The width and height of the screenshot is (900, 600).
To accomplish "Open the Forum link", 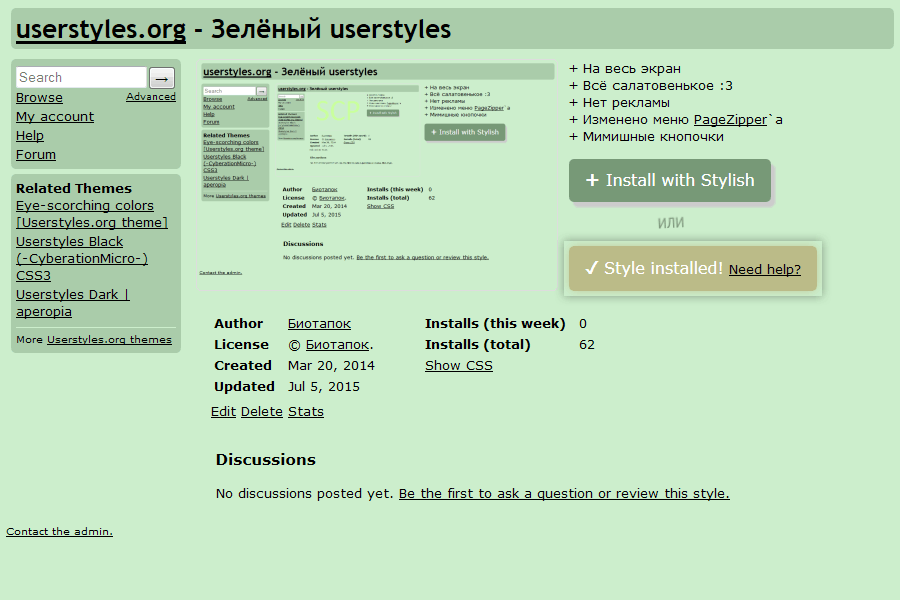I will pyautogui.click(x=36, y=154).
